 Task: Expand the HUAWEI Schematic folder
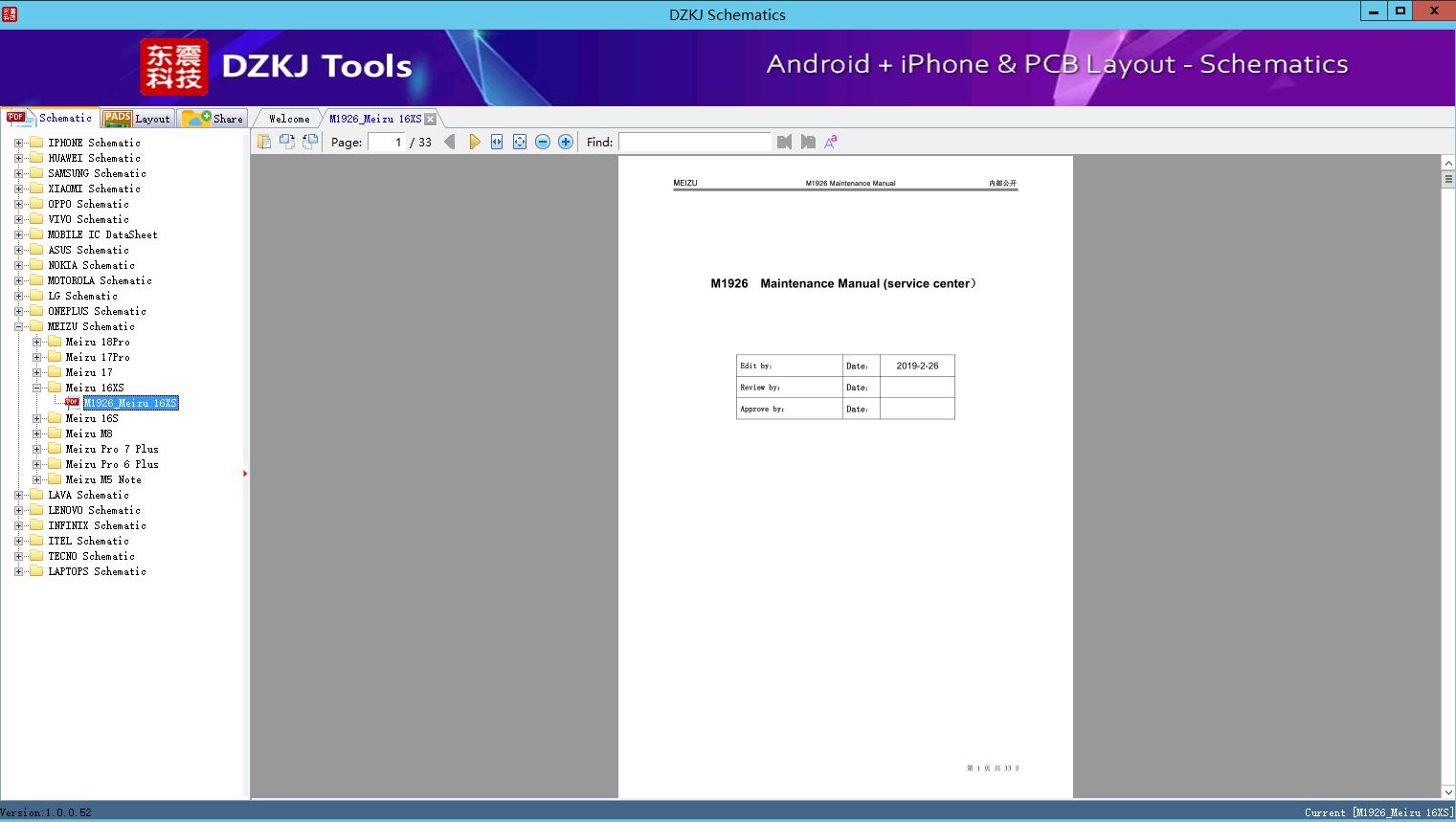coord(18,158)
